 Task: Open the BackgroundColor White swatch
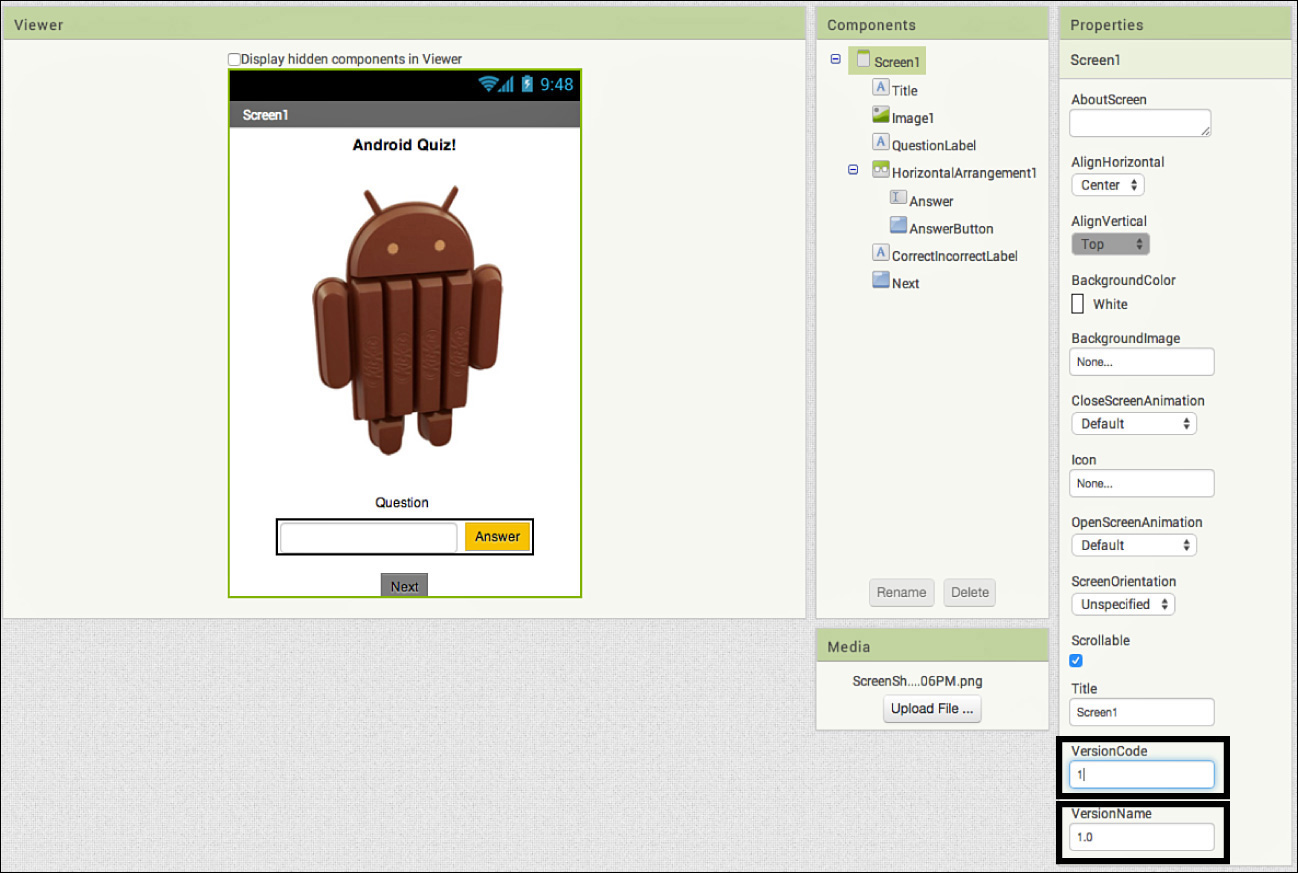[1077, 304]
